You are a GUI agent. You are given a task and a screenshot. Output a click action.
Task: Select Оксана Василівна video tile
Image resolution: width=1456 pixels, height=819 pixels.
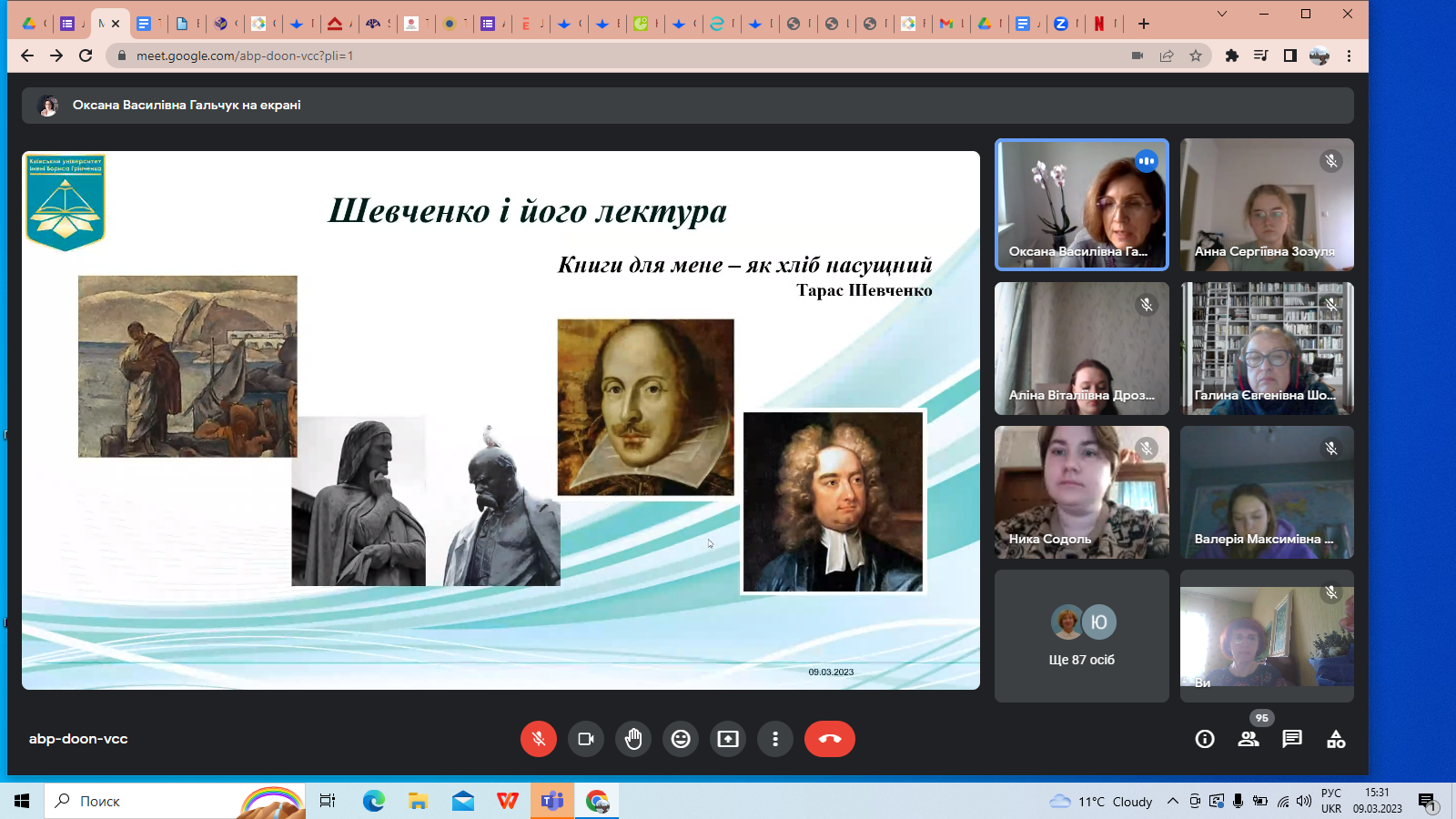(x=1081, y=205)
